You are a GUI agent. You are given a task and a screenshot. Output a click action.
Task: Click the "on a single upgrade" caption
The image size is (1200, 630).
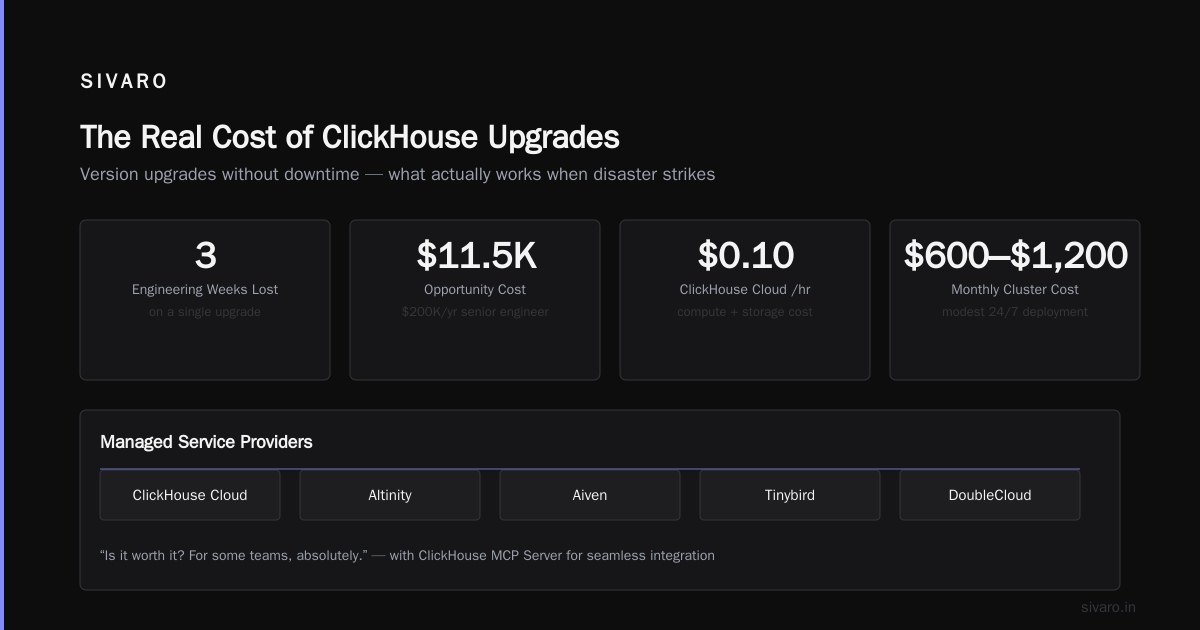[205, 312]
